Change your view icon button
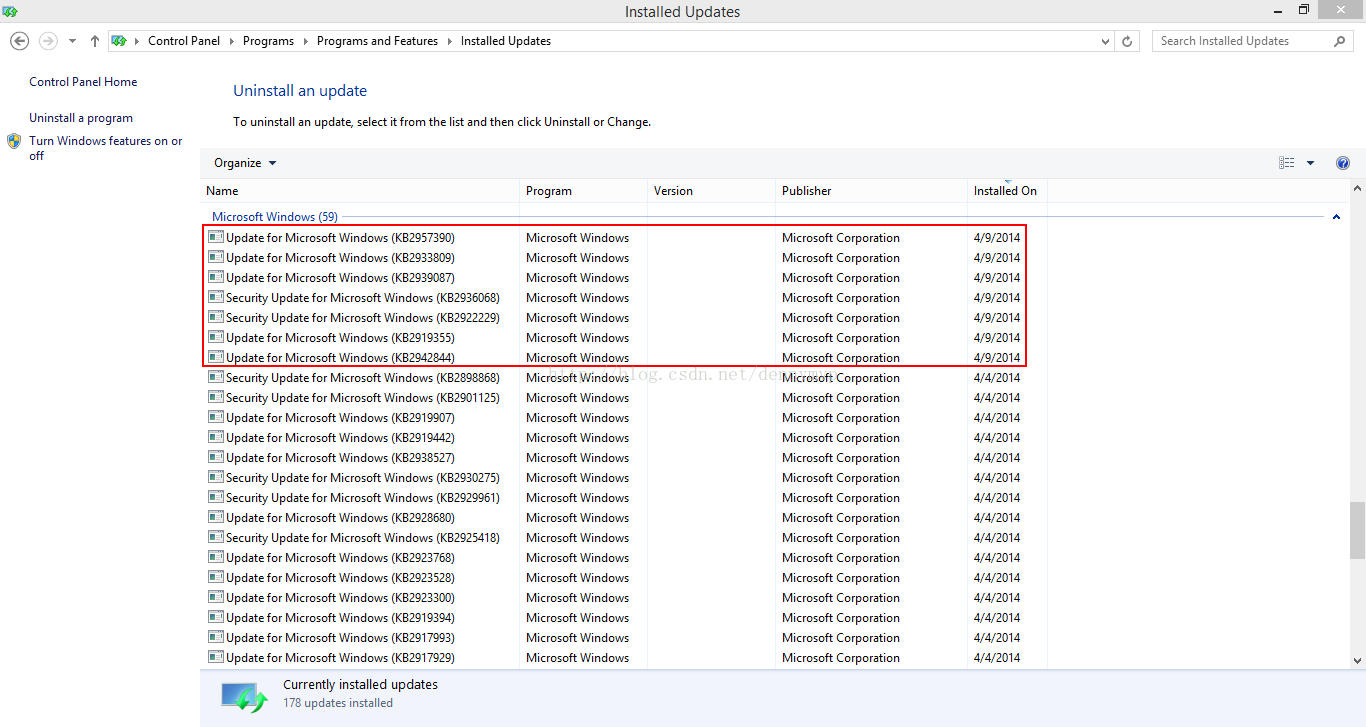This screenshot has height=727, width=1366. 1287,163
